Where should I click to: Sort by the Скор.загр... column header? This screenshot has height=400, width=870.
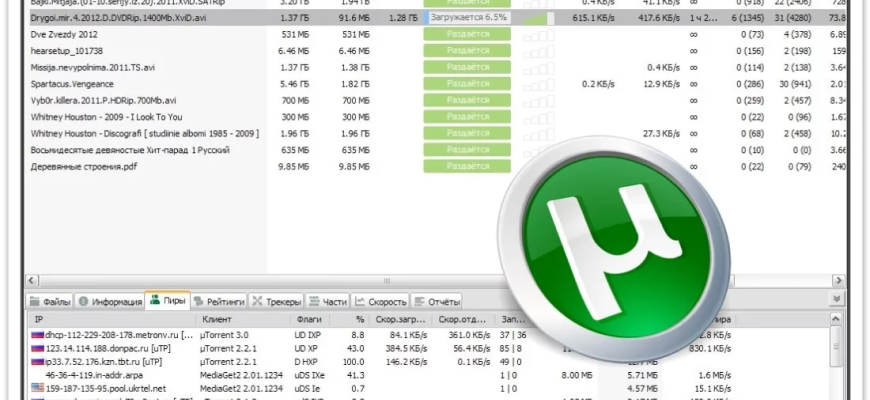click(x=401, y=320)
